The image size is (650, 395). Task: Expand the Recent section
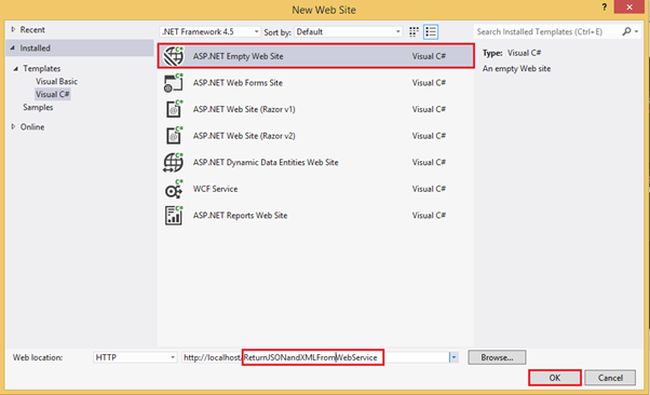(13, 29)
